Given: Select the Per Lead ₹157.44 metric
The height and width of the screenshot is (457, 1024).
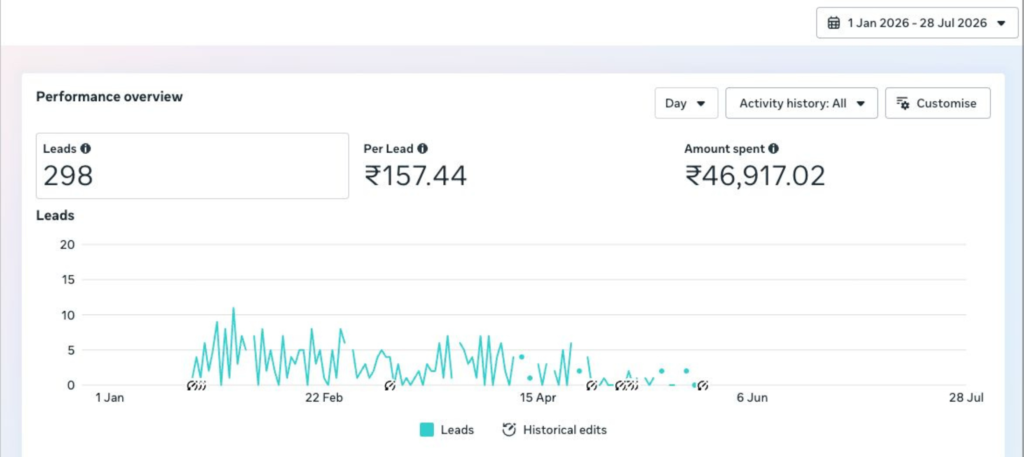Looking at the screenshot, I should tap(415, 166).
